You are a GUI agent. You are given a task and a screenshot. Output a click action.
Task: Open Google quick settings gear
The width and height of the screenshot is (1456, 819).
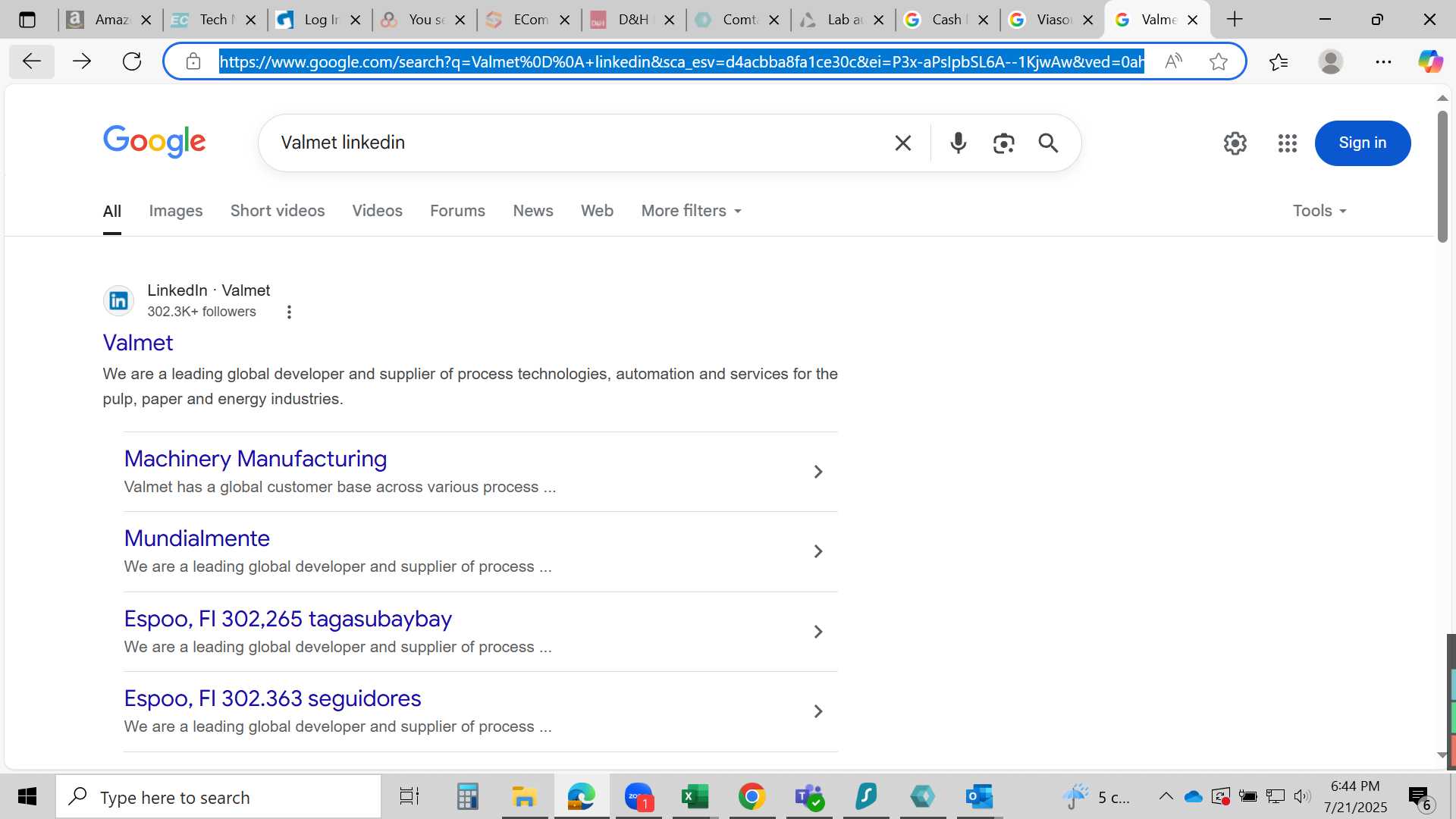click(1235, 143)
